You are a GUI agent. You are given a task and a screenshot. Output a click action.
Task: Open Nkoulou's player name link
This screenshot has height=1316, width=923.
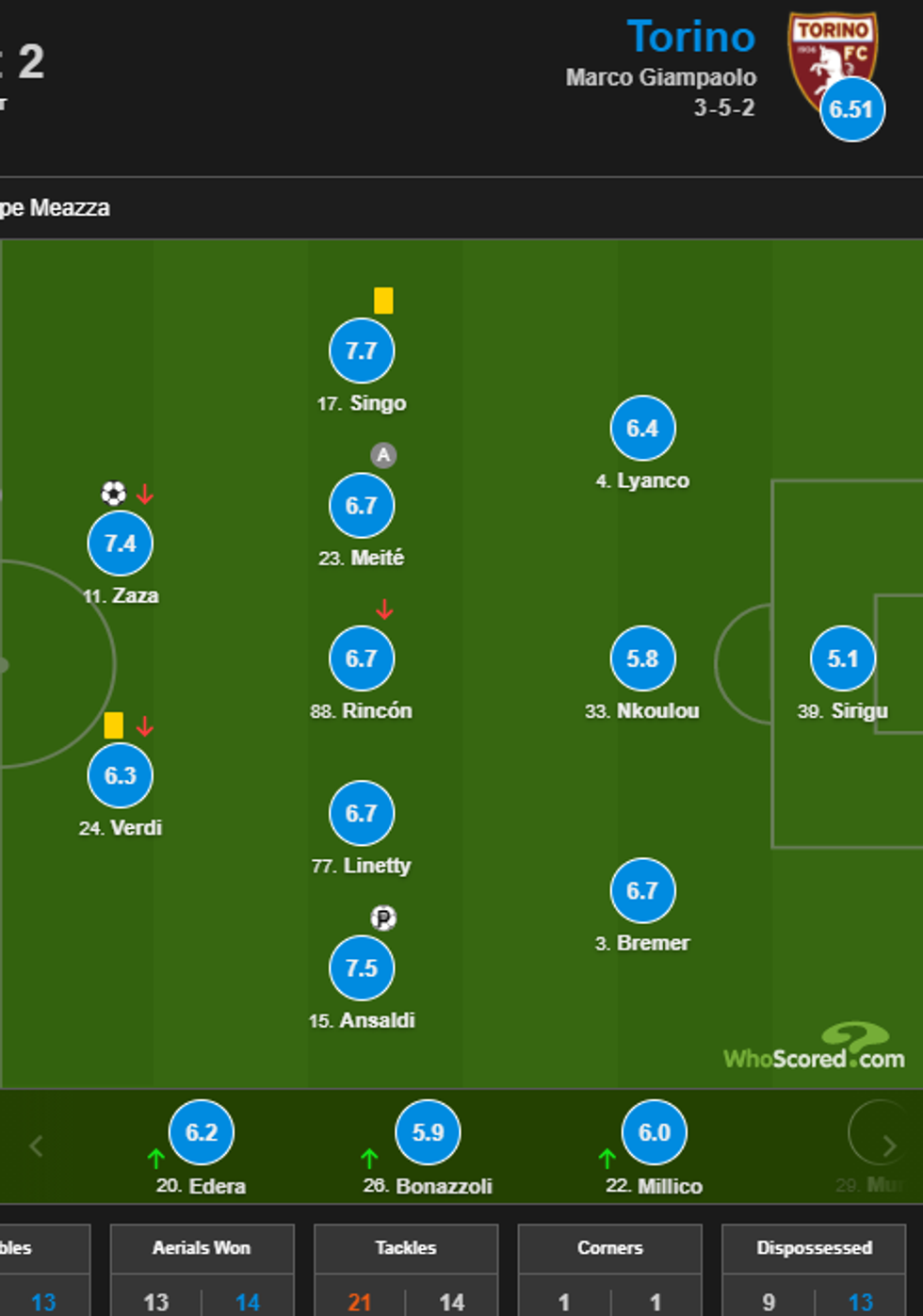[x=657, y=711]
